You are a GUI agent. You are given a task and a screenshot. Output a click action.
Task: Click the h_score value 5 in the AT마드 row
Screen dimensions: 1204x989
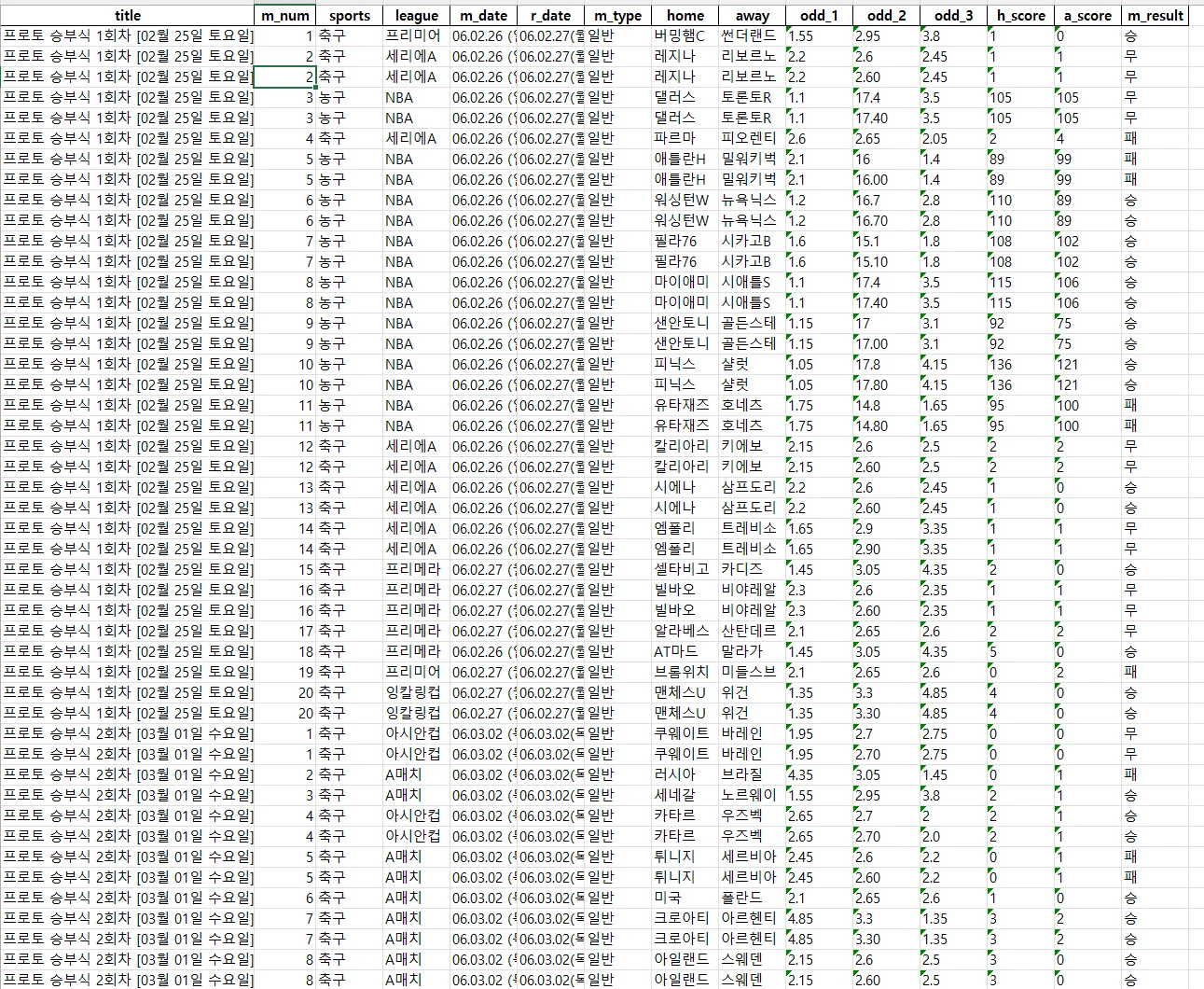[1020, 651]
